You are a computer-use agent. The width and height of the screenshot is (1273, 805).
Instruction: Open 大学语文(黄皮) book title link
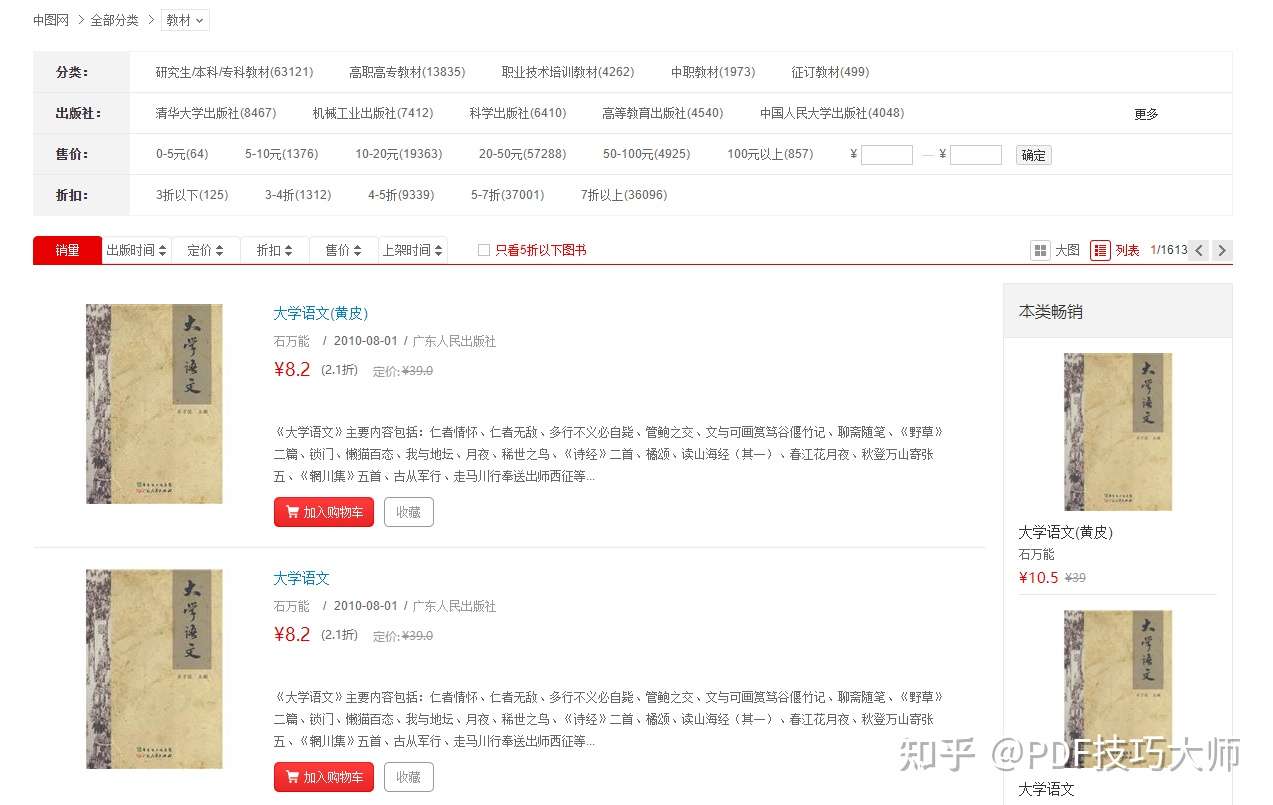(x=321, y=313)
